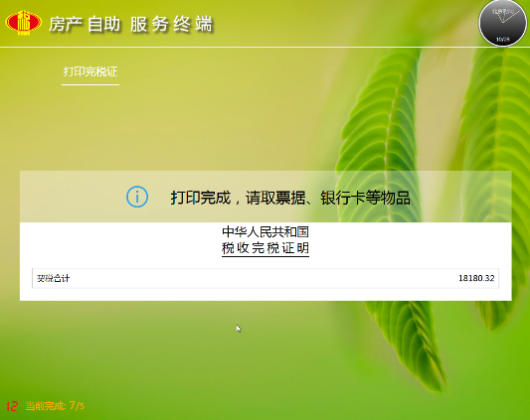Image resolution: width=530 pixels, height=420 pixels.
Task: Click the 18180.32 amount value
Action: pos(476,278)
